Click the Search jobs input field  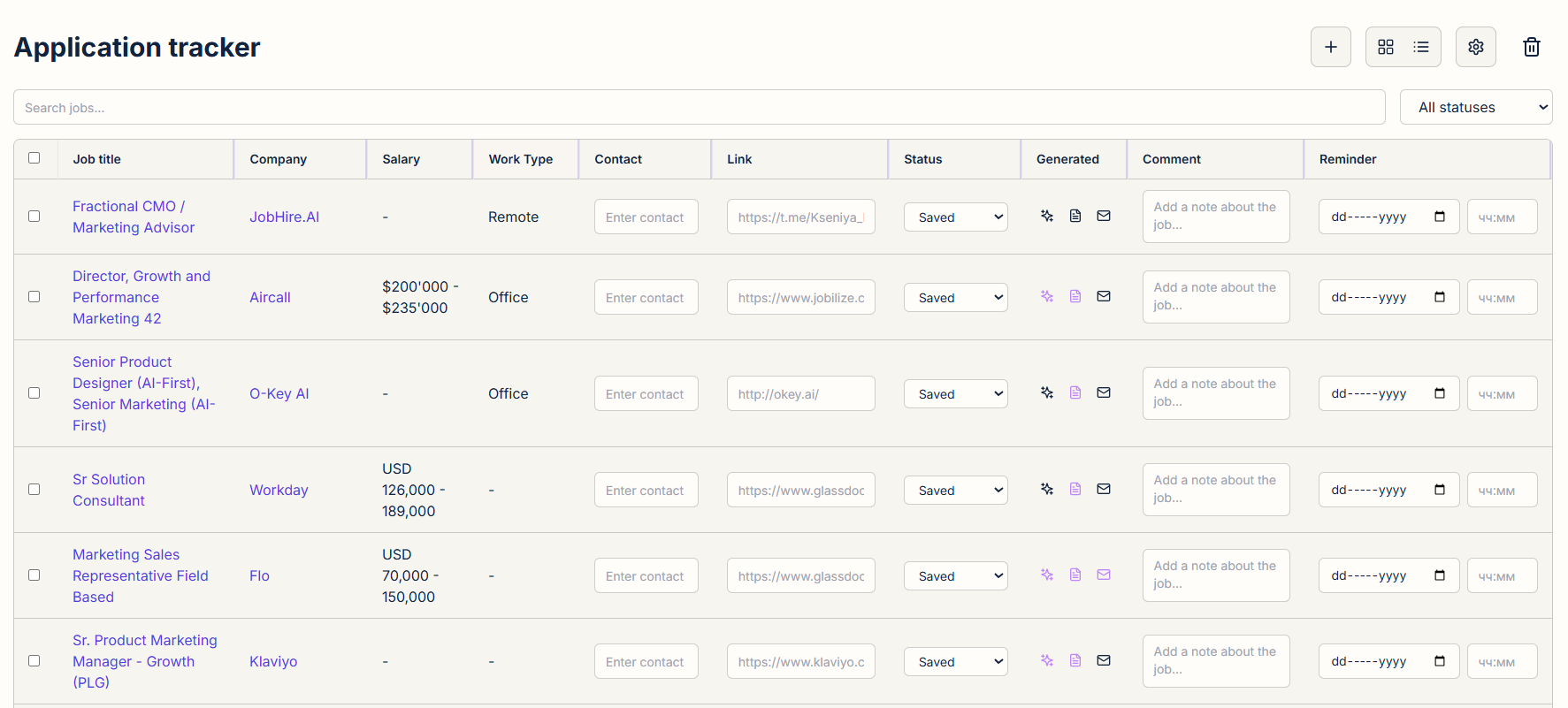pos(699,107)
